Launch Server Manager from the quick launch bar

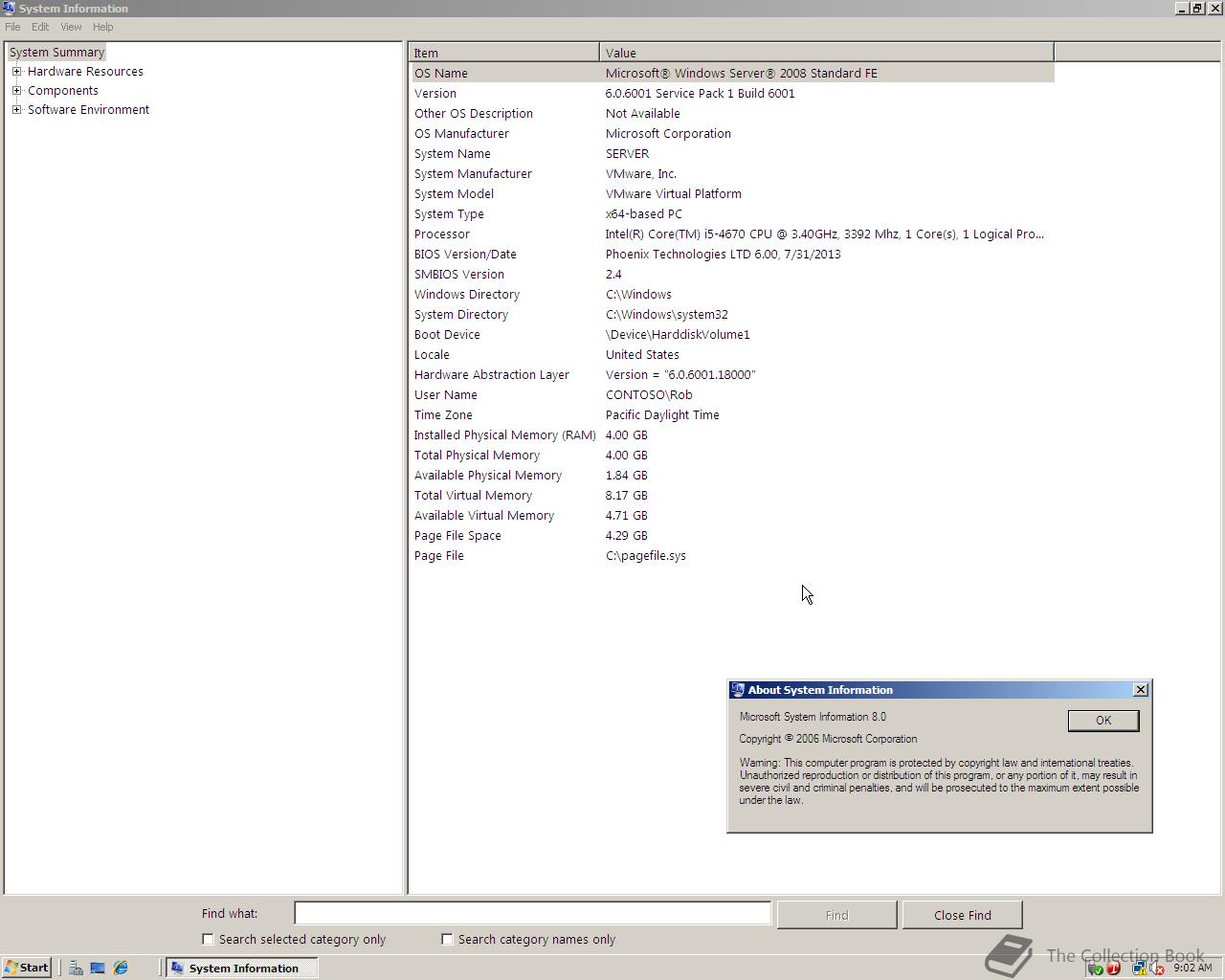(76, 968)
